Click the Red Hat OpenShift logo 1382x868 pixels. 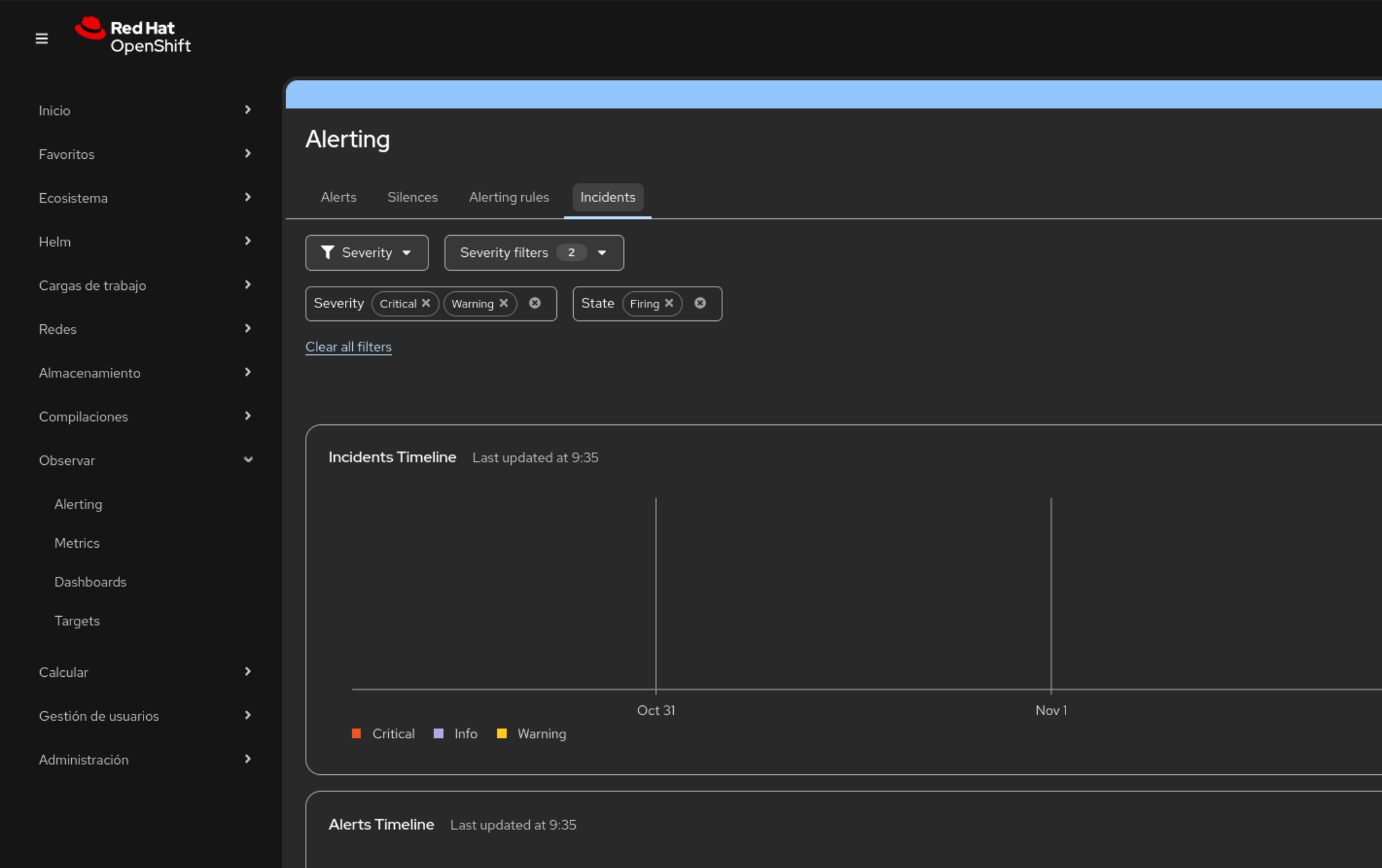point(133,36)
